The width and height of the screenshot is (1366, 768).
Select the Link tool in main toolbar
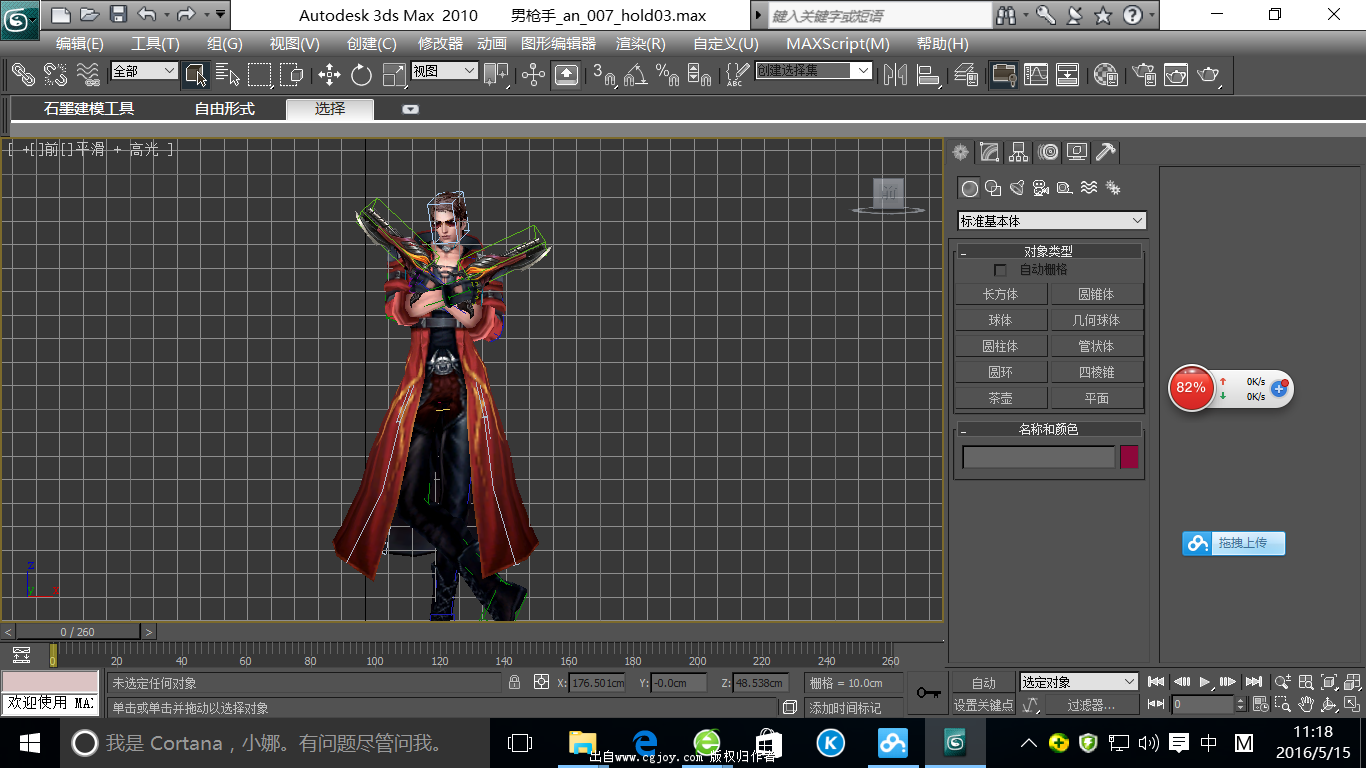click(23, 74)
